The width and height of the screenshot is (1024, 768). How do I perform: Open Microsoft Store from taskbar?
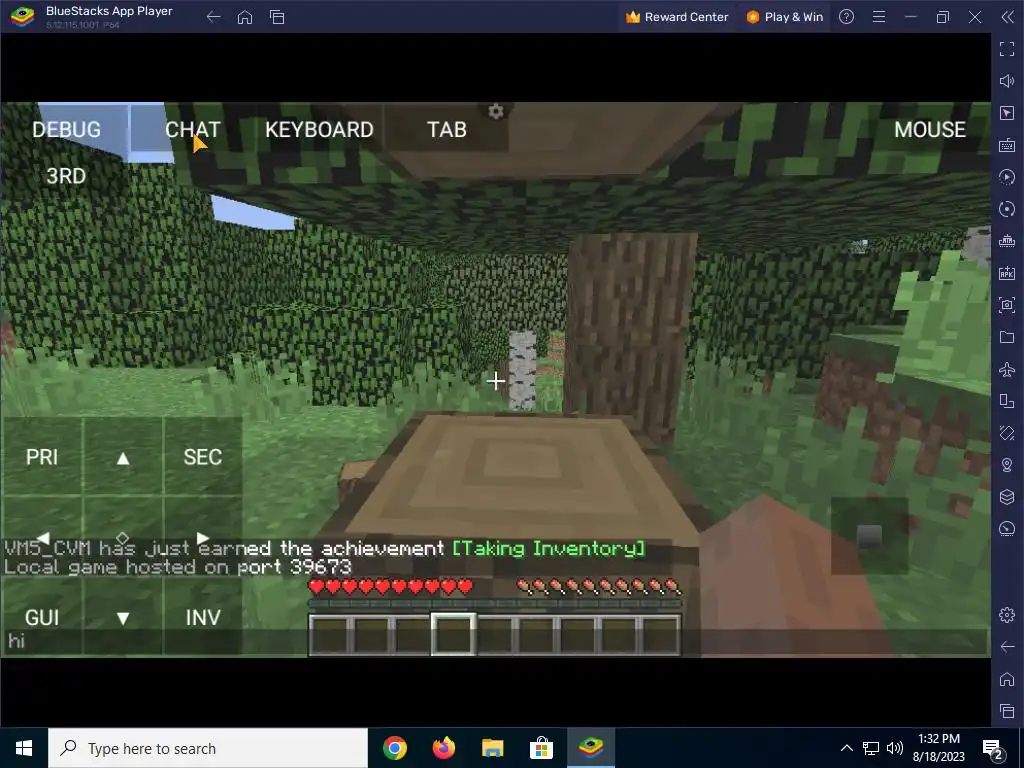click(x=541, y=748)
